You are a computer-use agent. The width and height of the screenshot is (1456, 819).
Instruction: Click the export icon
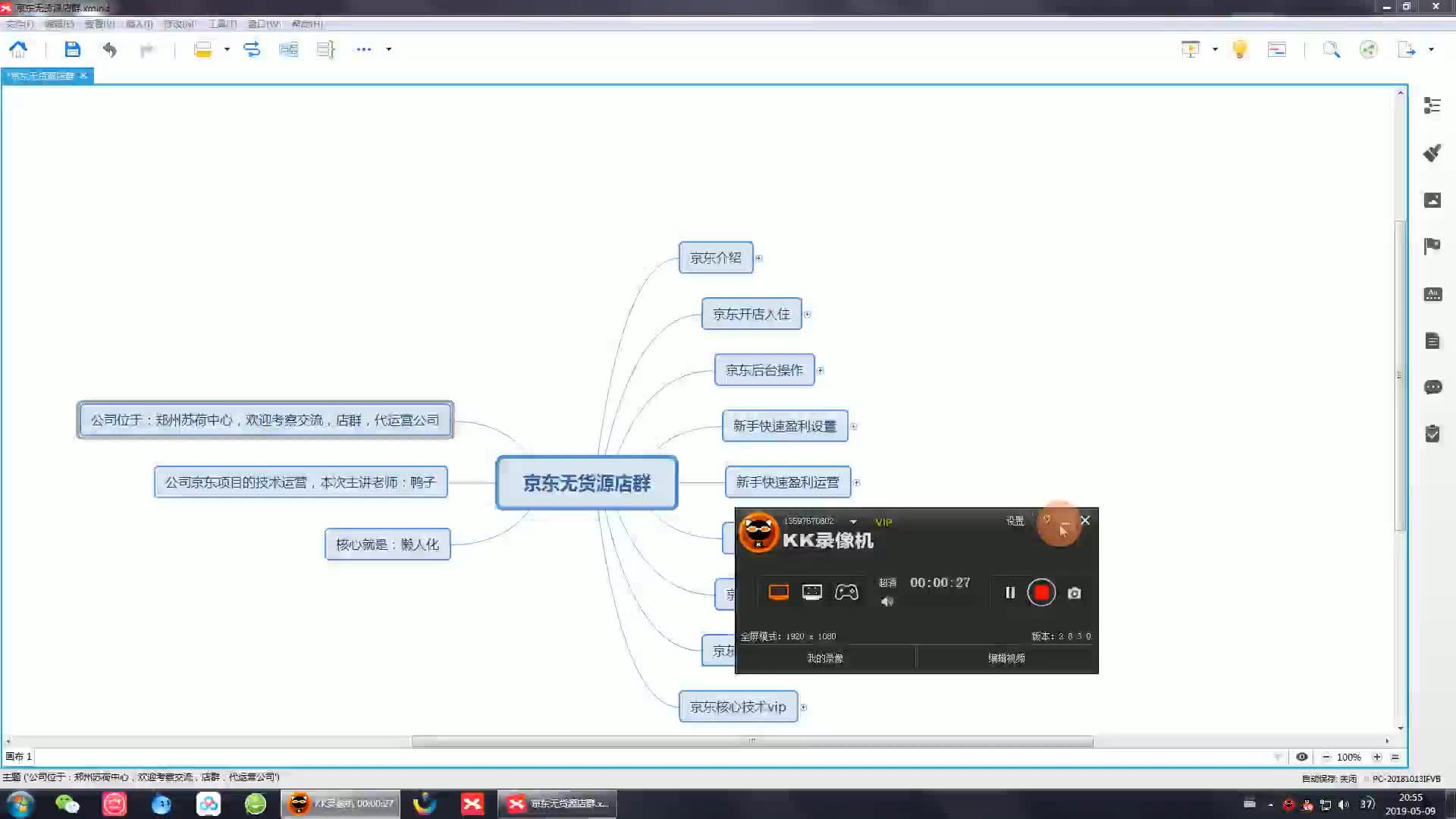[1407, 50]
